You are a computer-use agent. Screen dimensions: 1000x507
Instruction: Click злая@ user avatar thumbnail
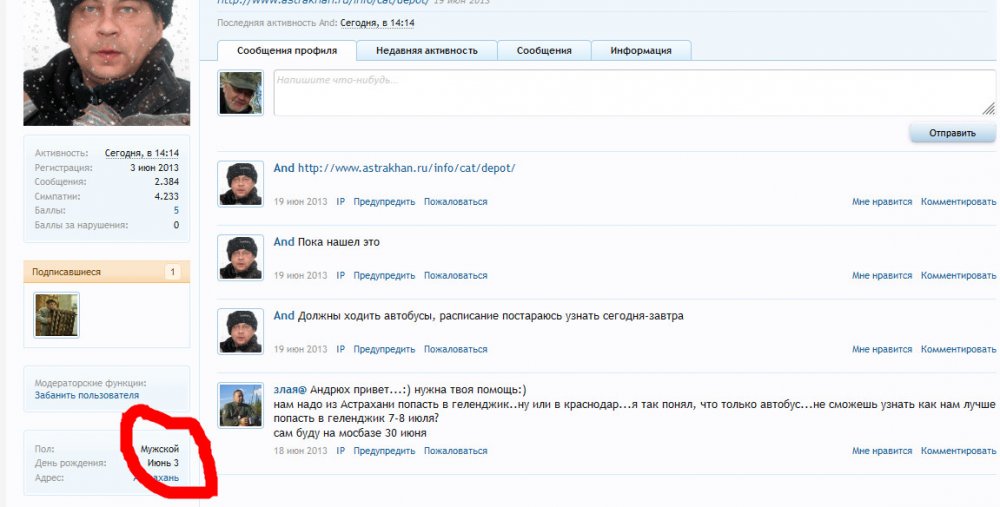pos(240,405)
